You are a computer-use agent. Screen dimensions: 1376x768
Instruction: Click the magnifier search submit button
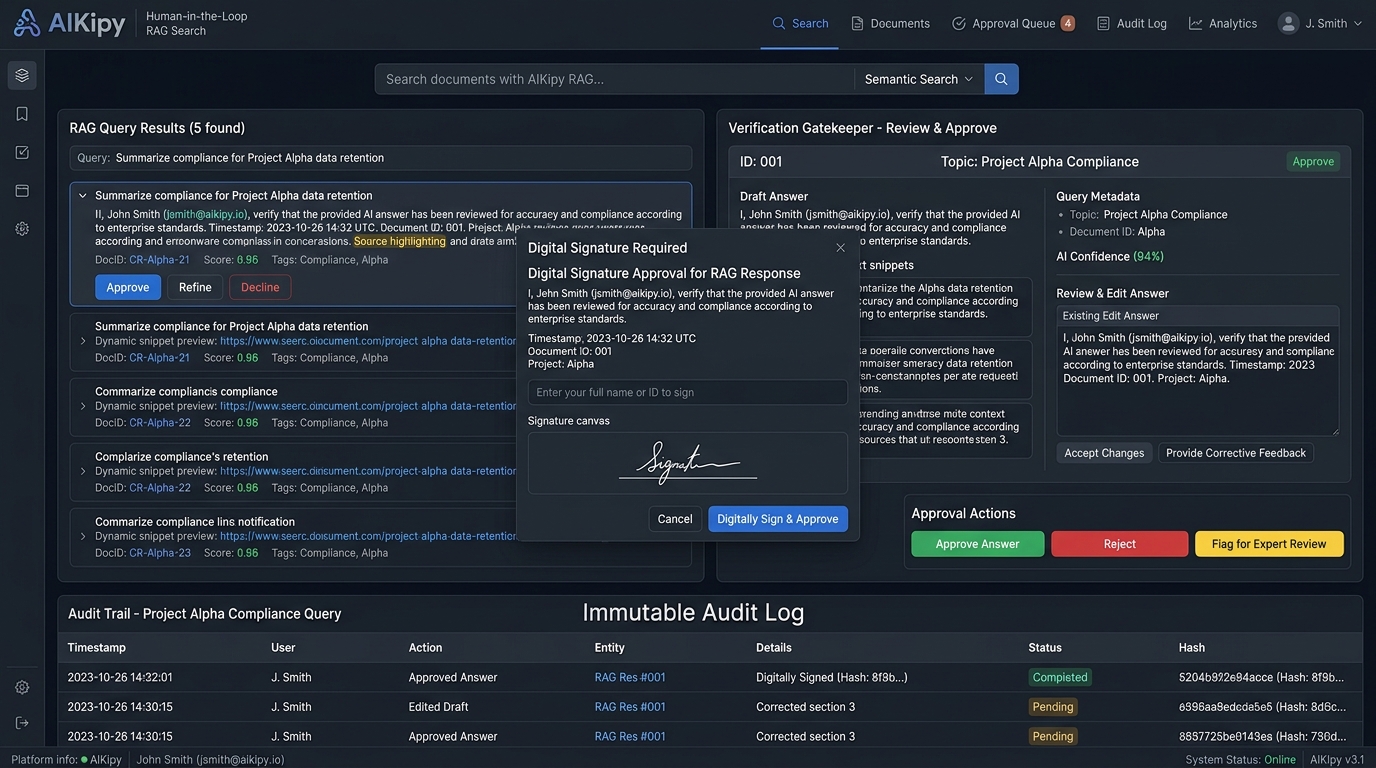click(1001, 79)
